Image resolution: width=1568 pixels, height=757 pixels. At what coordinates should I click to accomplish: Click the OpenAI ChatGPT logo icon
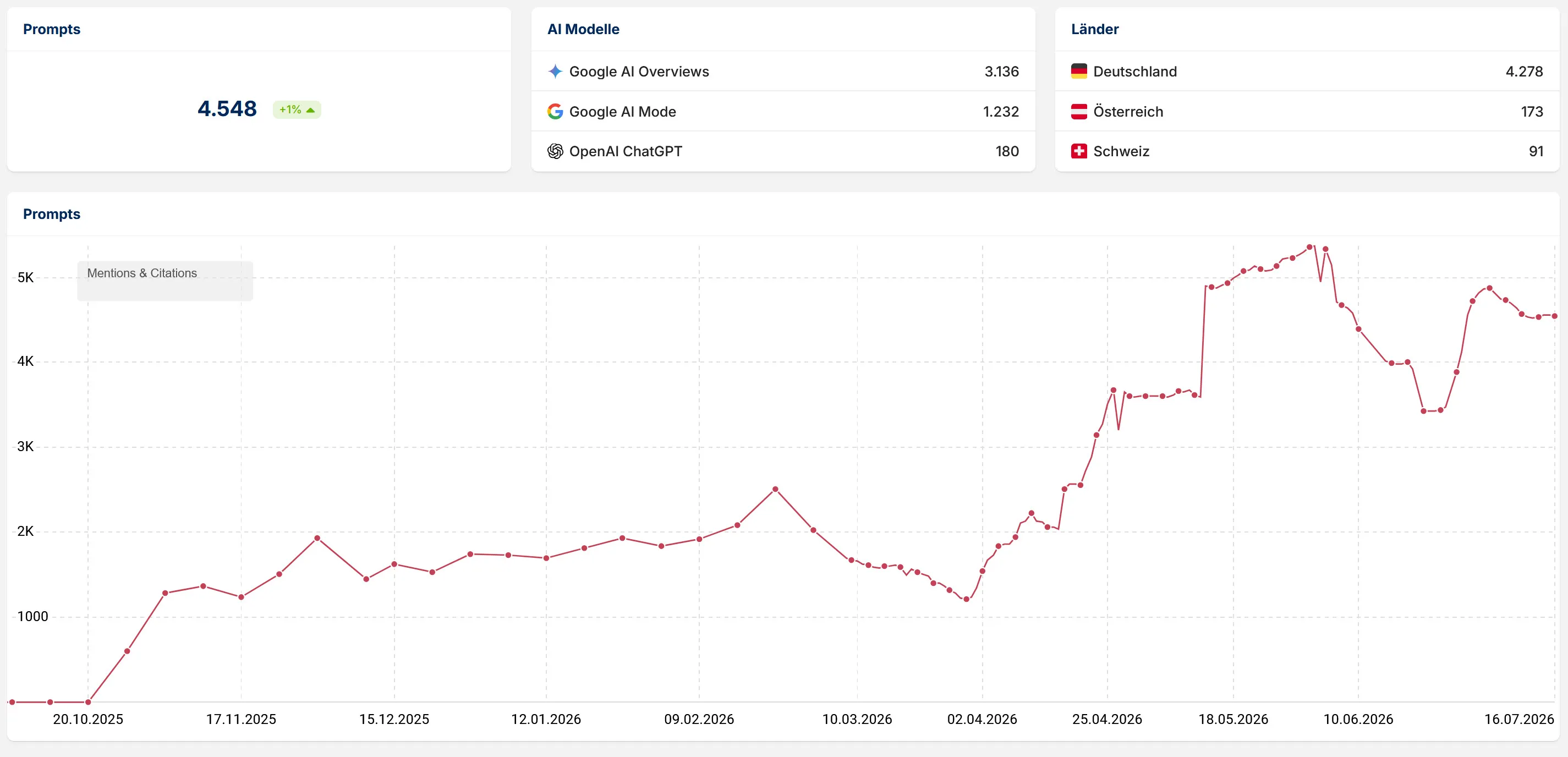click(555, 151)
